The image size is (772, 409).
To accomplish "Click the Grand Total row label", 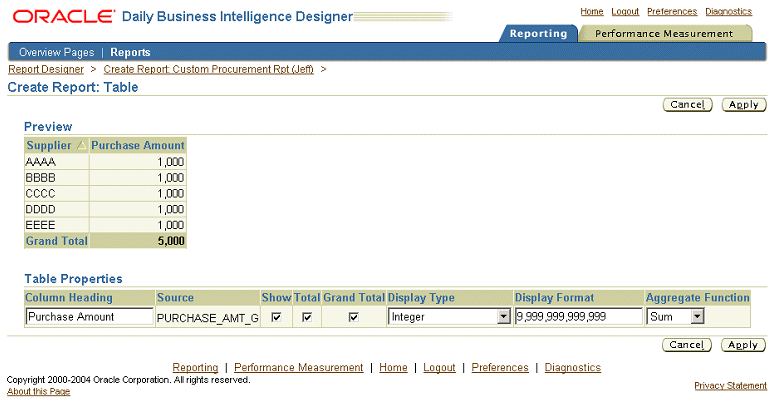I will pyautogui.click(x=57, y=241).
